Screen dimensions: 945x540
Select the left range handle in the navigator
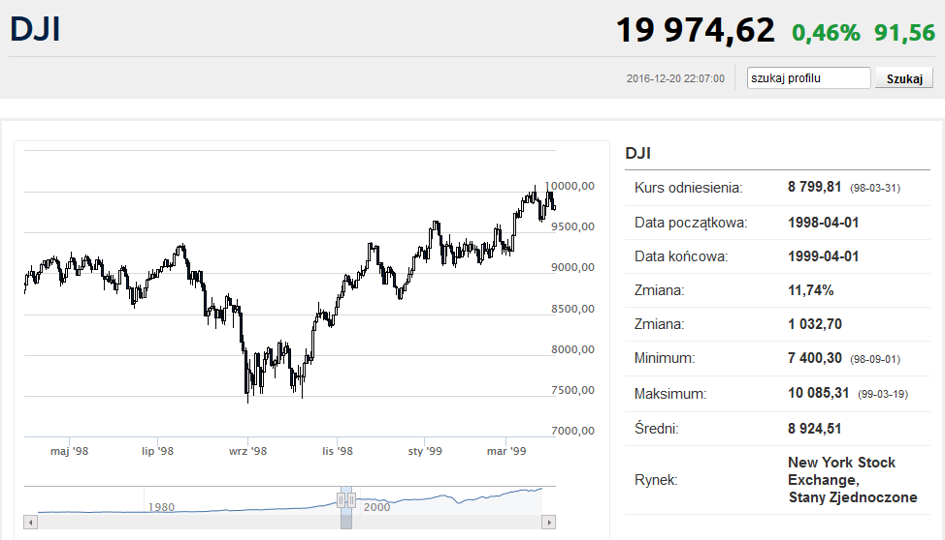tap(341, 500)
